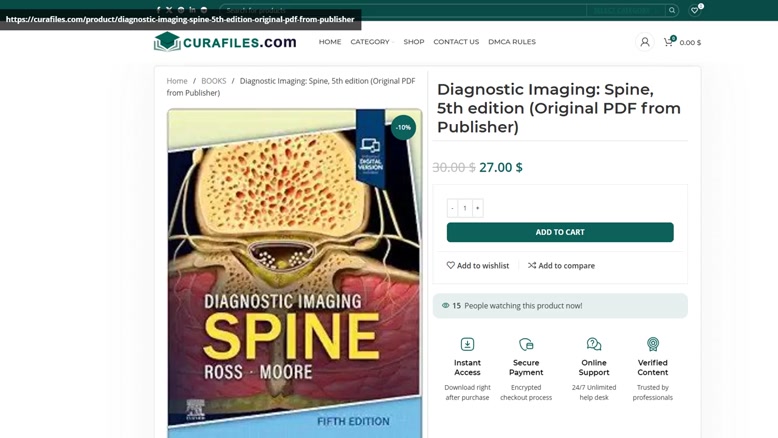This screenshot has height=438, width=778.
Task: Click the Curafiles graduation cap logo
Action: [x=167, y=42]
